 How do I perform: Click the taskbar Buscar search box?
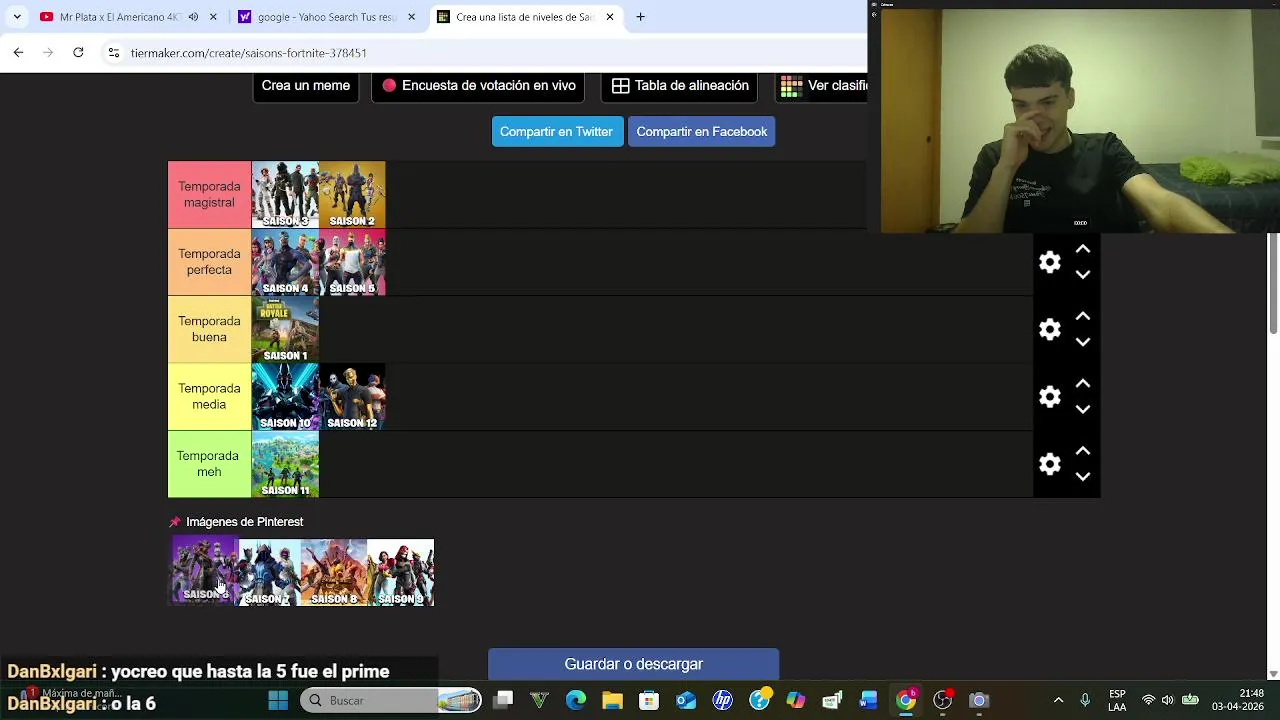392,701
